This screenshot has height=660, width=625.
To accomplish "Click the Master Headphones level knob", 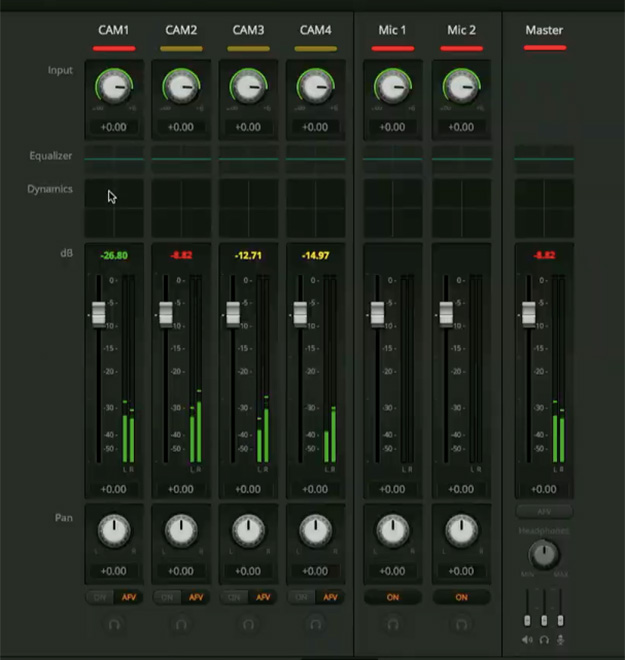I will pos(544,554).
